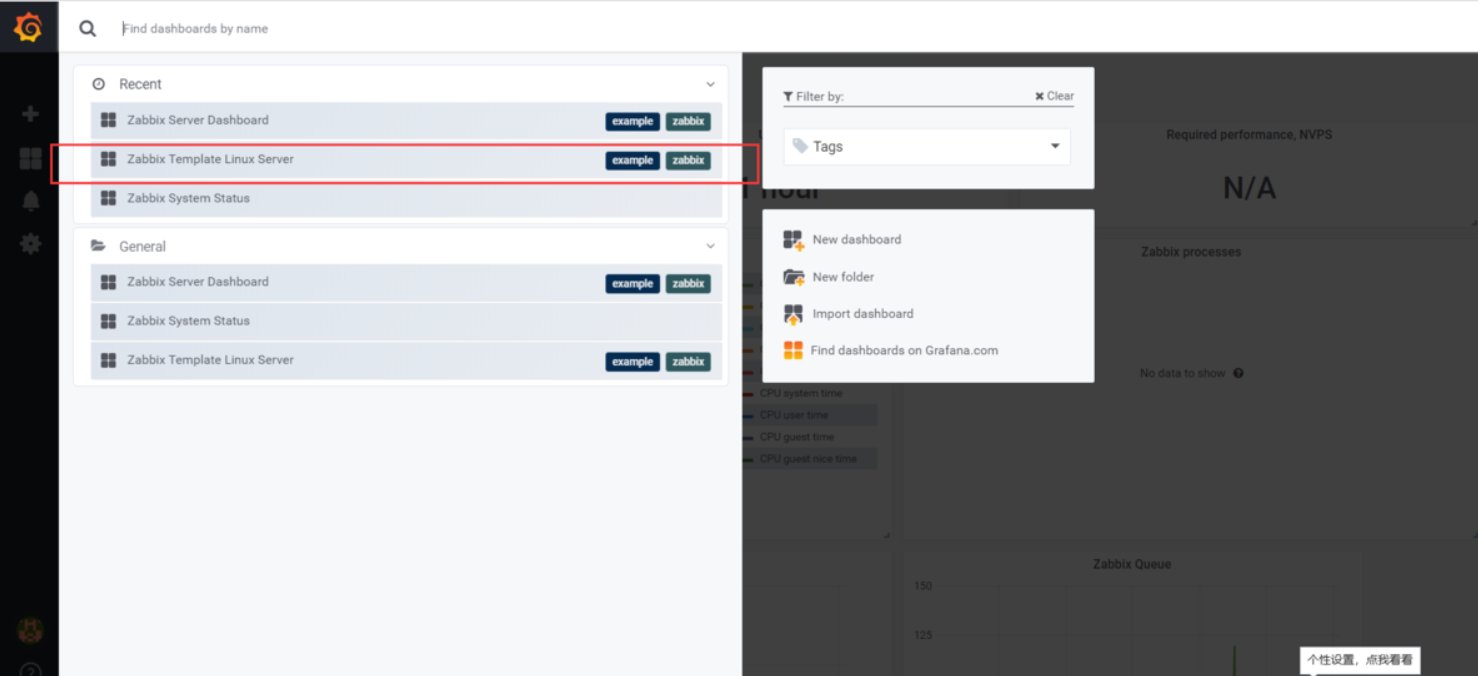Click the New folder icon
This screenshot has width=1478, height=676.
click(x=793, y=277)
